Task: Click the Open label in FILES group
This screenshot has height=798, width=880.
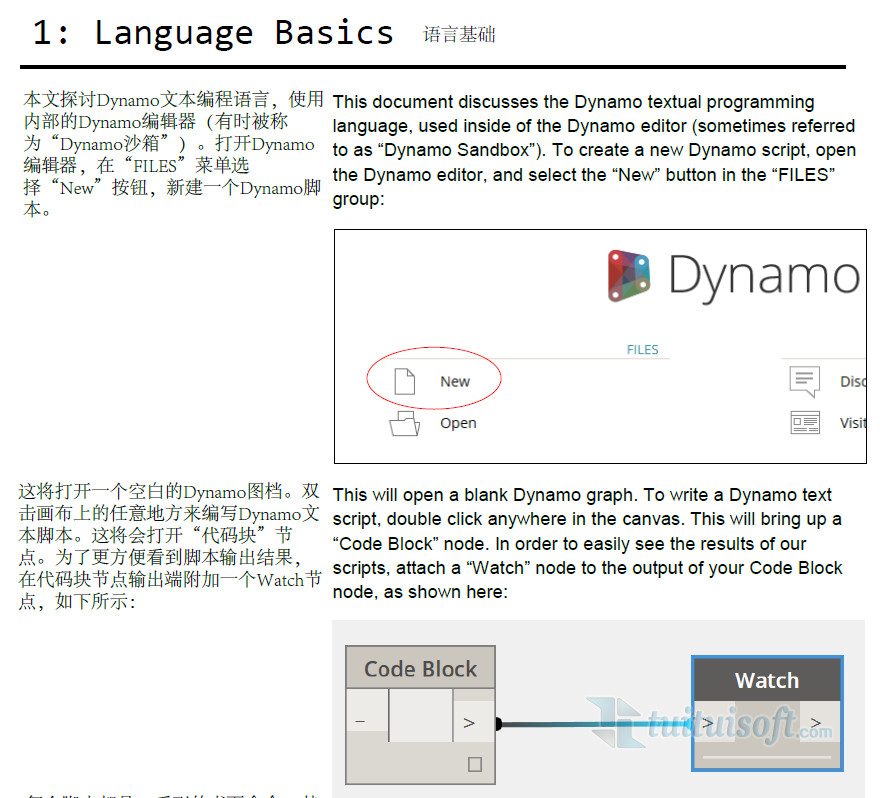Action: (x=458, y=423)
